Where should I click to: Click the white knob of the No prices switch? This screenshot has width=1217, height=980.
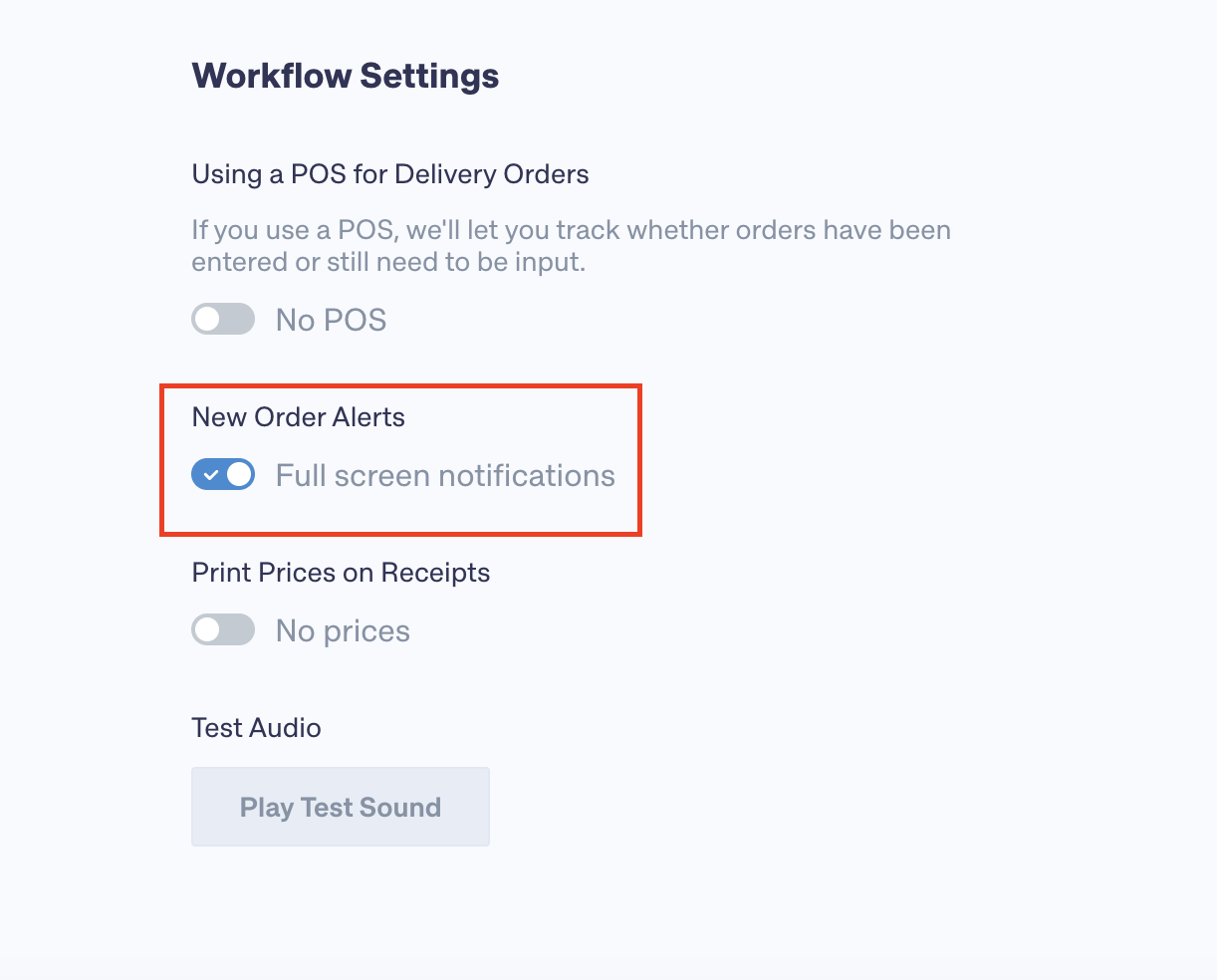(207, 630)
